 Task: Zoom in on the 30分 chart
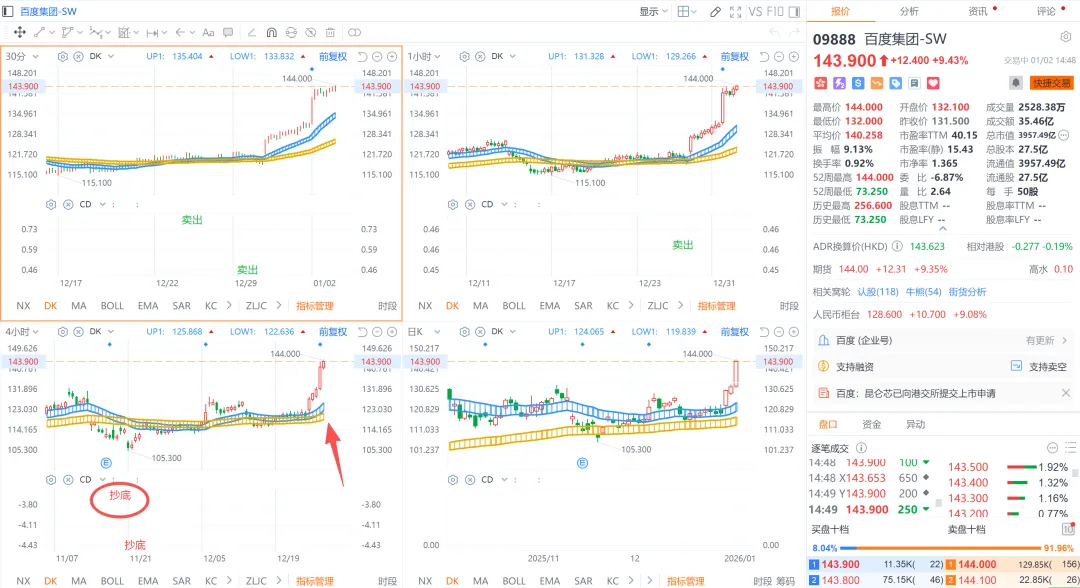click(x=392, y=56)
